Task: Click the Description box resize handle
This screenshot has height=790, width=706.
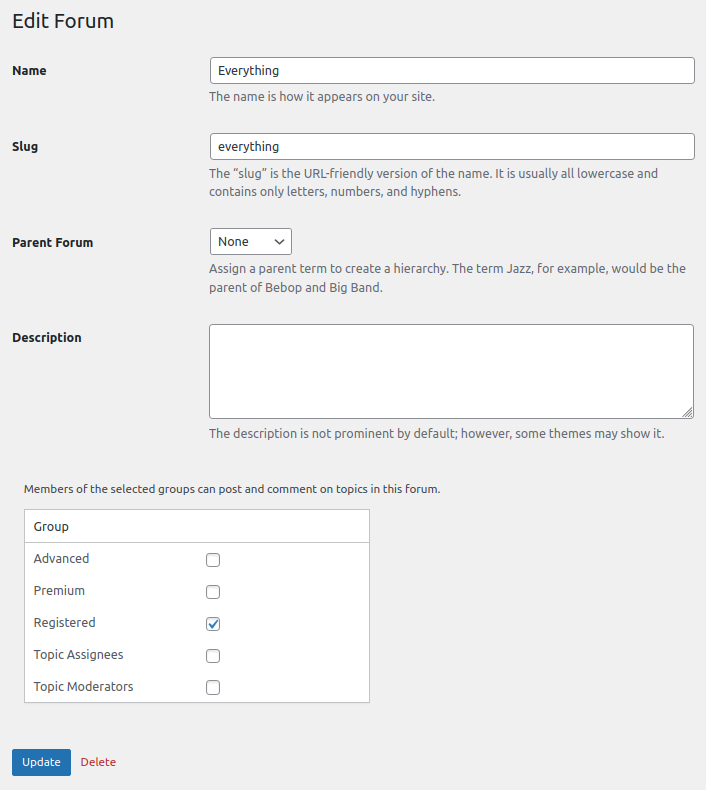Action: (x=687, y=411)
